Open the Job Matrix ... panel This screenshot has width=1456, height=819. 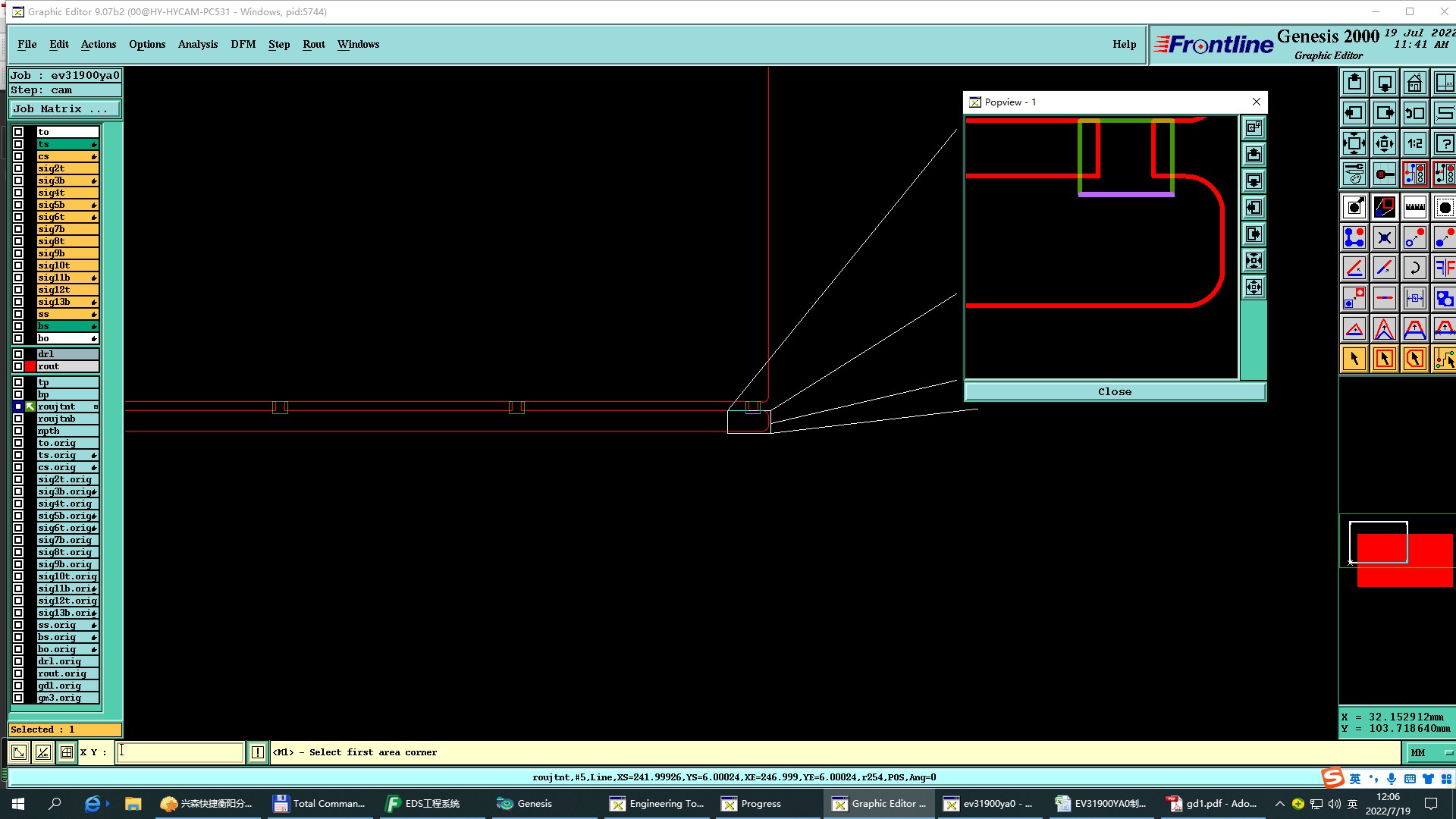click(x=64, y=109)
